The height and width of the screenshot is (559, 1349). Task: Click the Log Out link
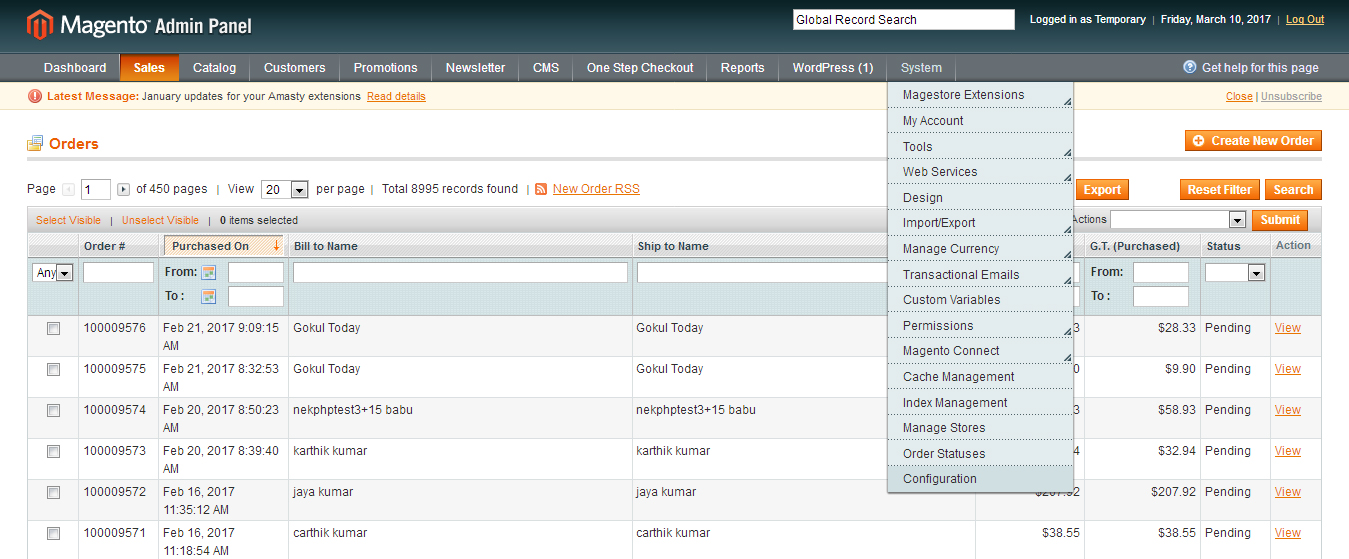click(1305, 19)
